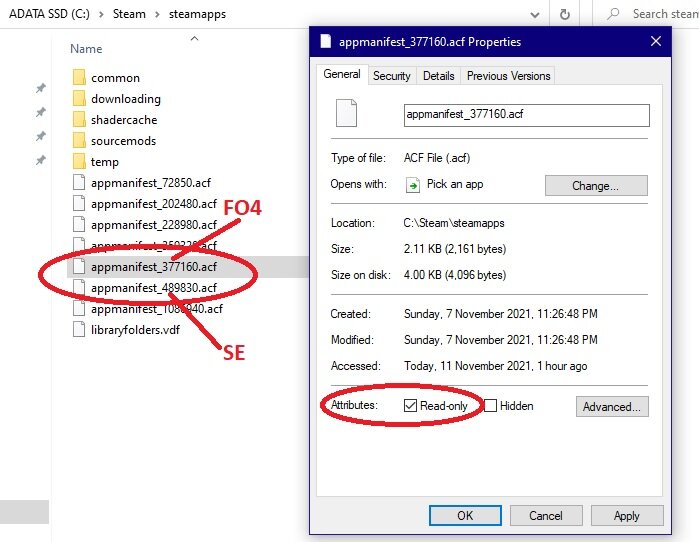Select the downloading folder icon
The height and width of the screenshot is (542, 699).
(79, 98)
